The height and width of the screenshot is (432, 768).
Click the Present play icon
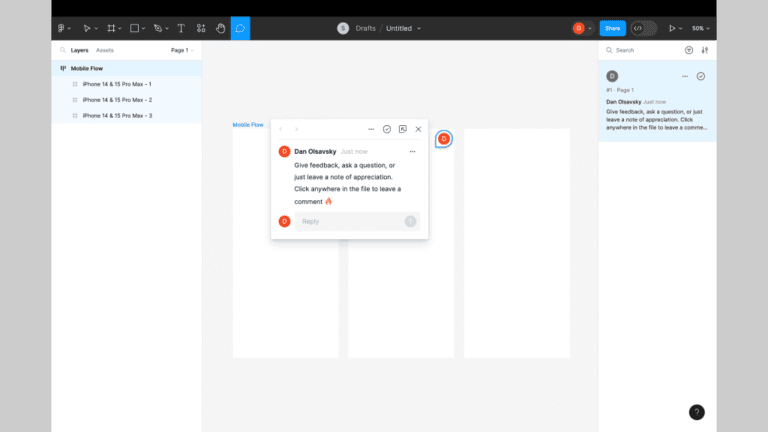672,28
